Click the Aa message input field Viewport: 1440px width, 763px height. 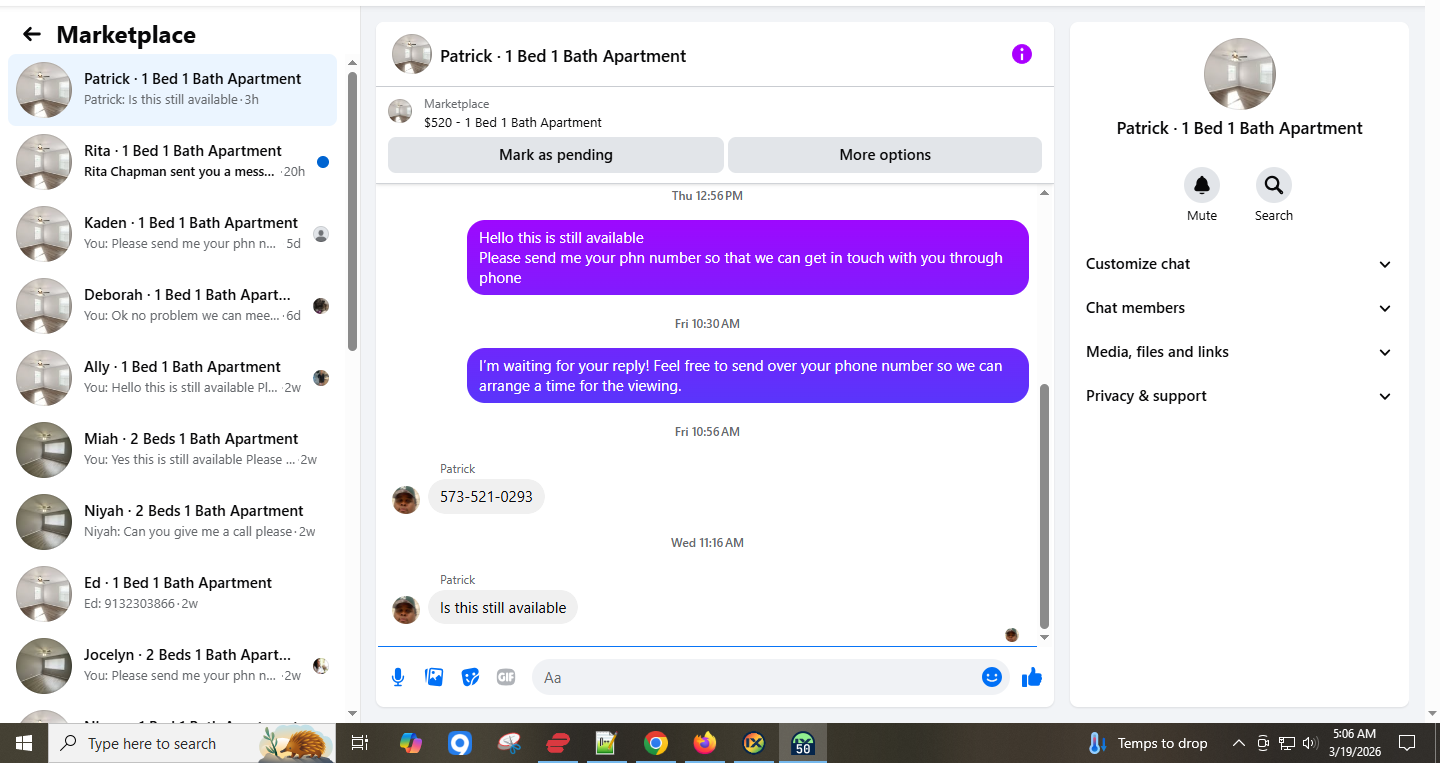tap(755, 677)
